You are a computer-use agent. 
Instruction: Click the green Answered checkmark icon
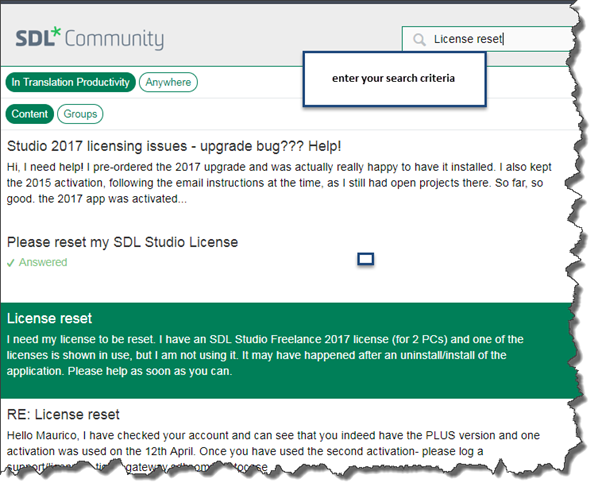tap(11, 263)
